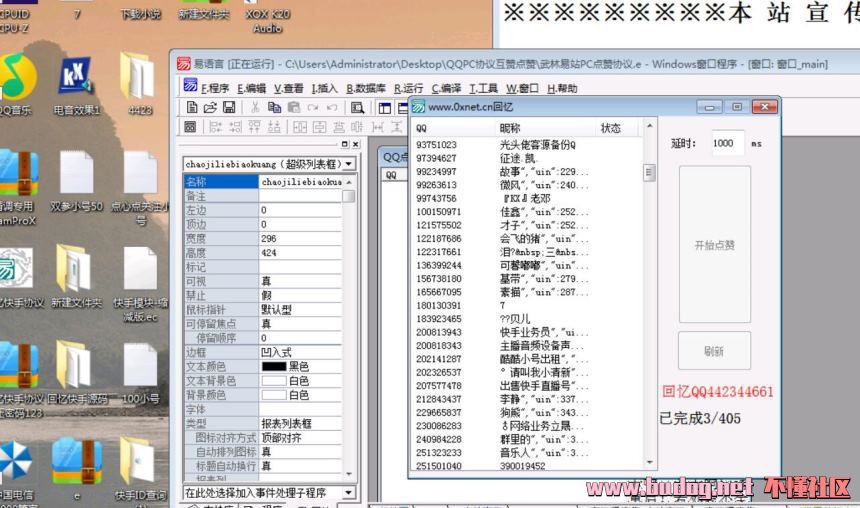Click the 鼠标指针 property value 默认型

click(300, 309)
